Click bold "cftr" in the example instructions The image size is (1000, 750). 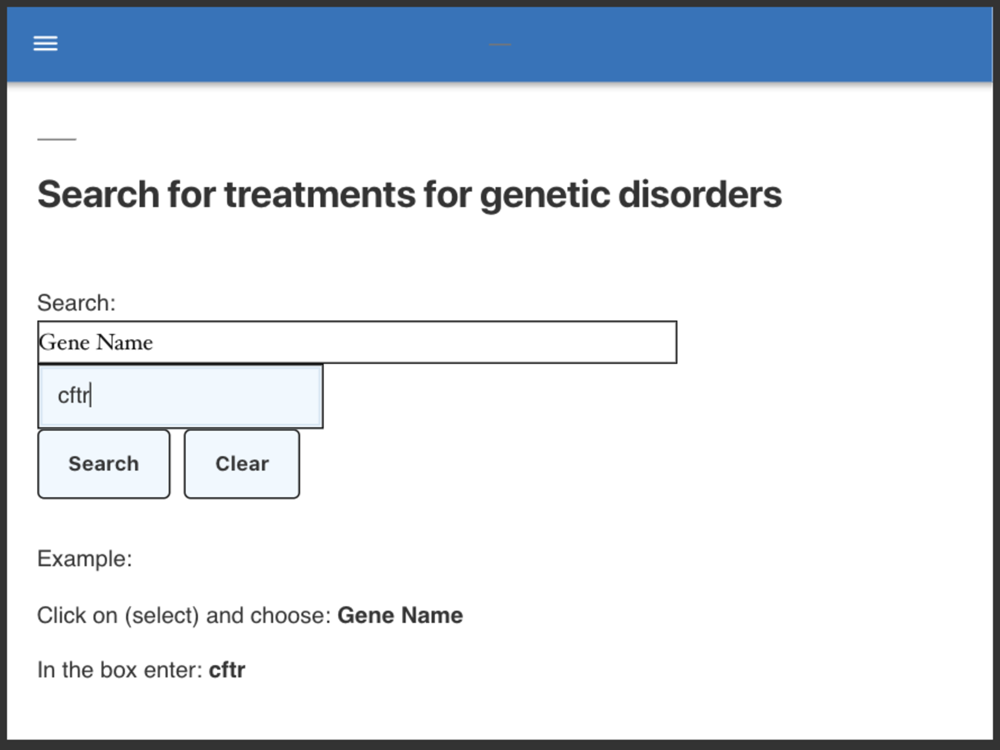[x=227, y=670]
